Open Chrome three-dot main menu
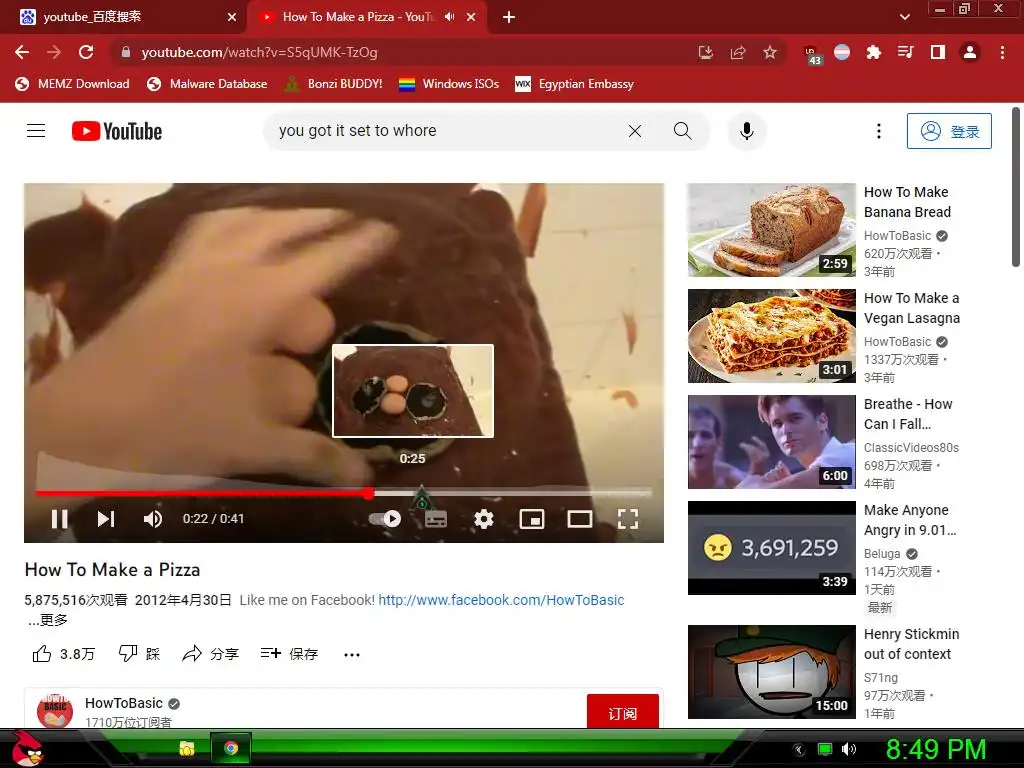The height and width of the screenshot is (768, 1024). point(1002,52)
